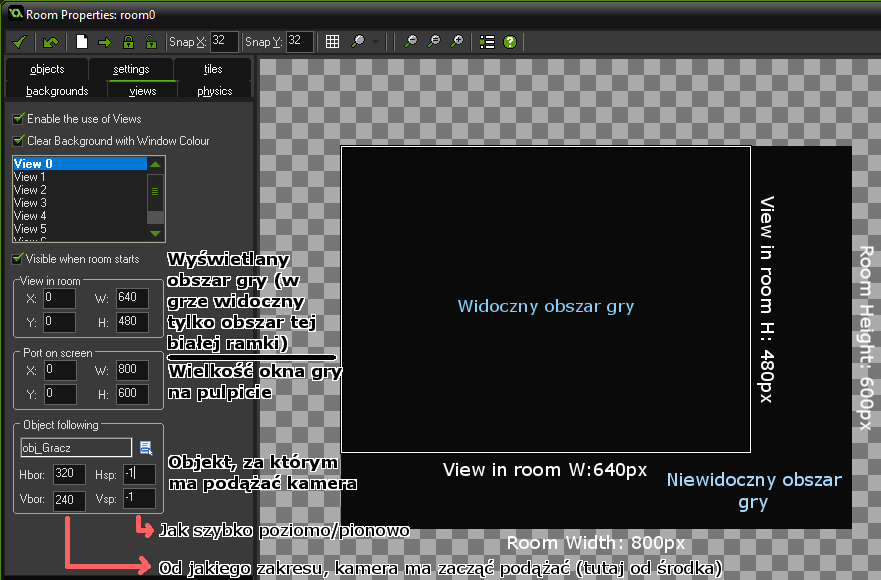The height and width of the screenshot is (580, 881).
Task: Select View 3 in the views list
Action: click(x=30, y=203)
